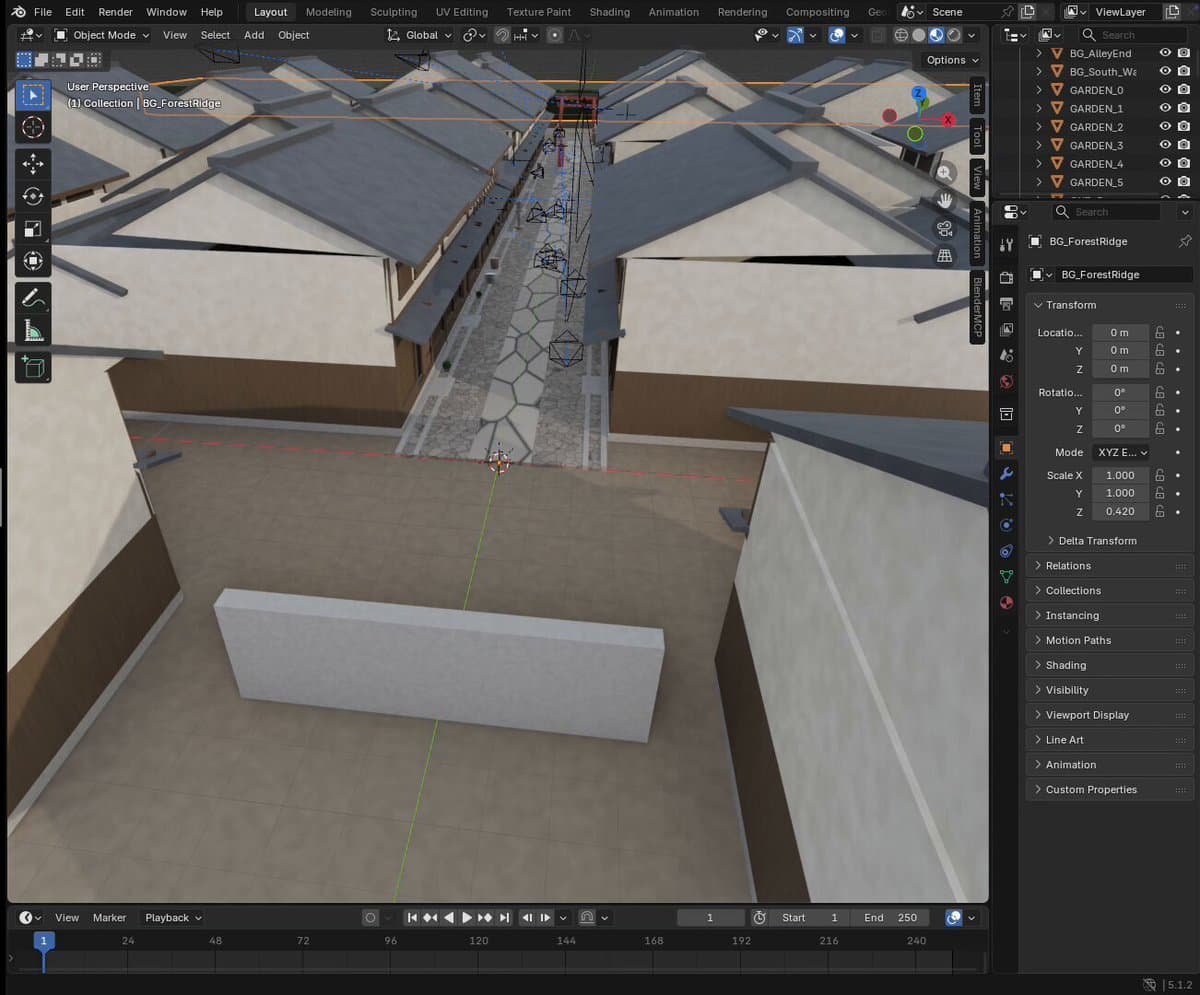Pick the Annotate tool
The width and height of the screenshot is (1200, 995).
[x=33, y=298]
